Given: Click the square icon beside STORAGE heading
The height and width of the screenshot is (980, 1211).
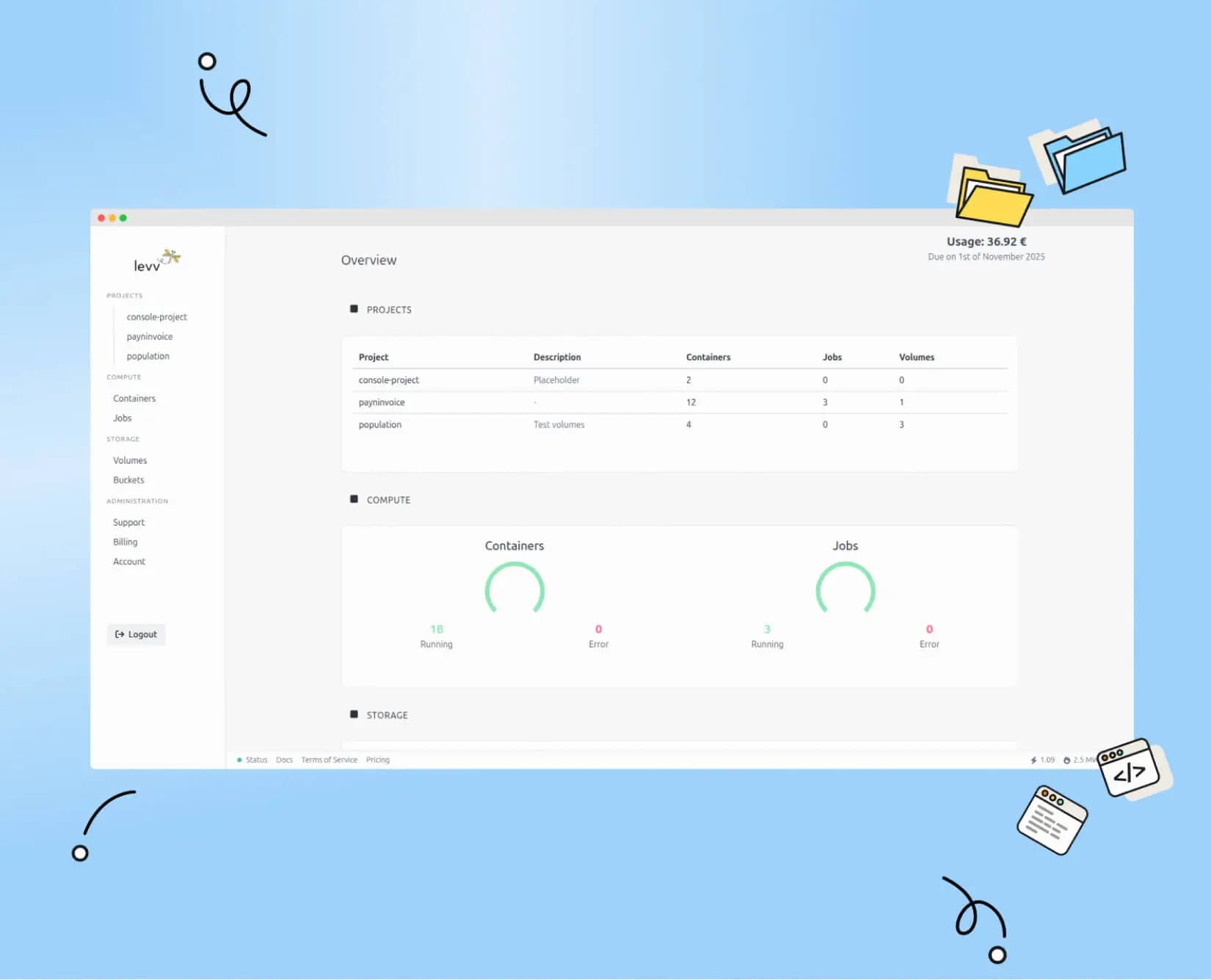Looking at the screenshot, I should pos(354,714).
